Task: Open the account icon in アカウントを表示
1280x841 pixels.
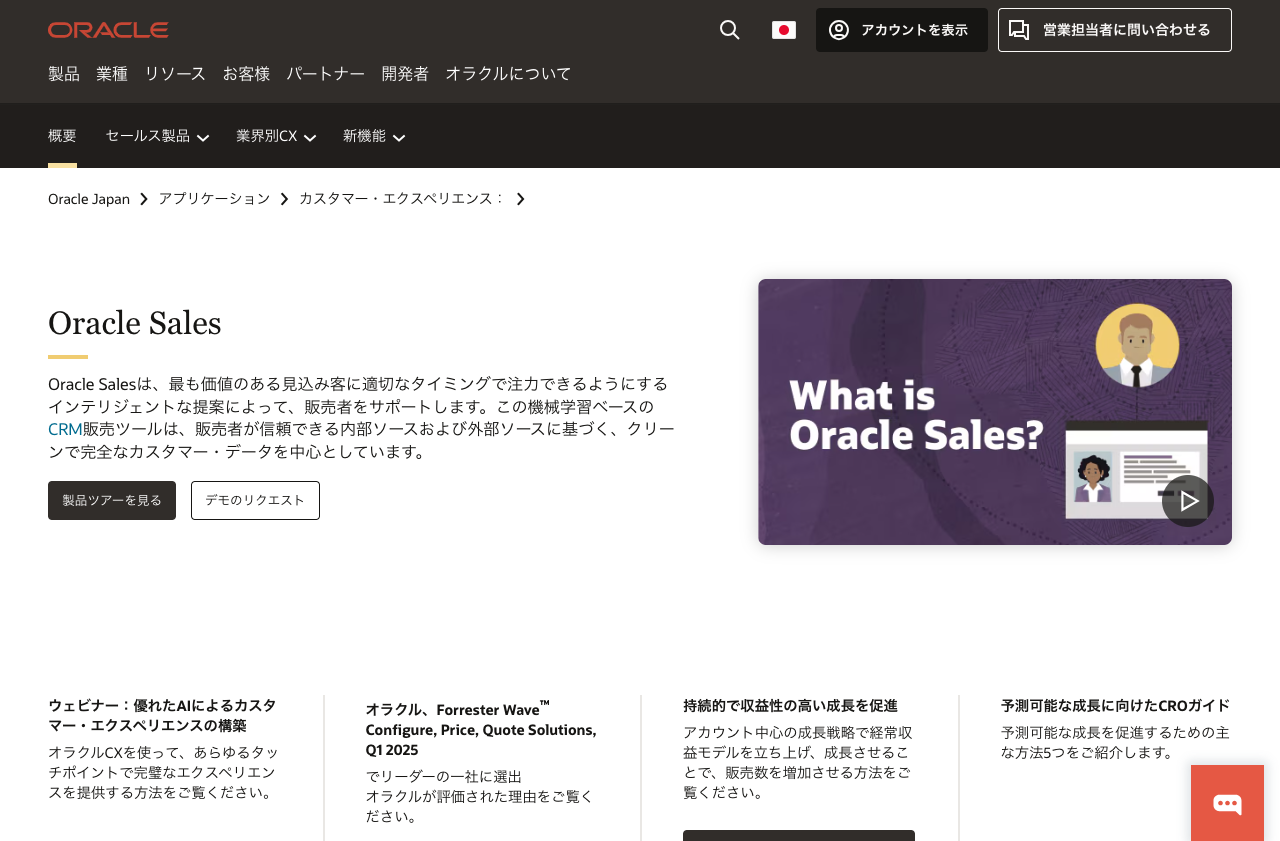Action: 839,30
